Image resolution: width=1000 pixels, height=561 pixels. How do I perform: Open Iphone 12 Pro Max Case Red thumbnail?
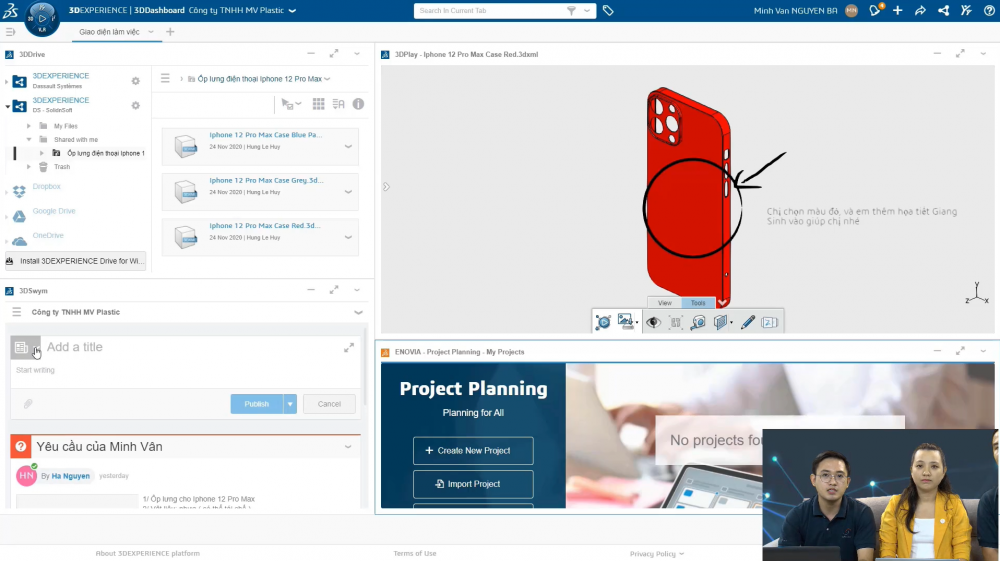(186, 237)
